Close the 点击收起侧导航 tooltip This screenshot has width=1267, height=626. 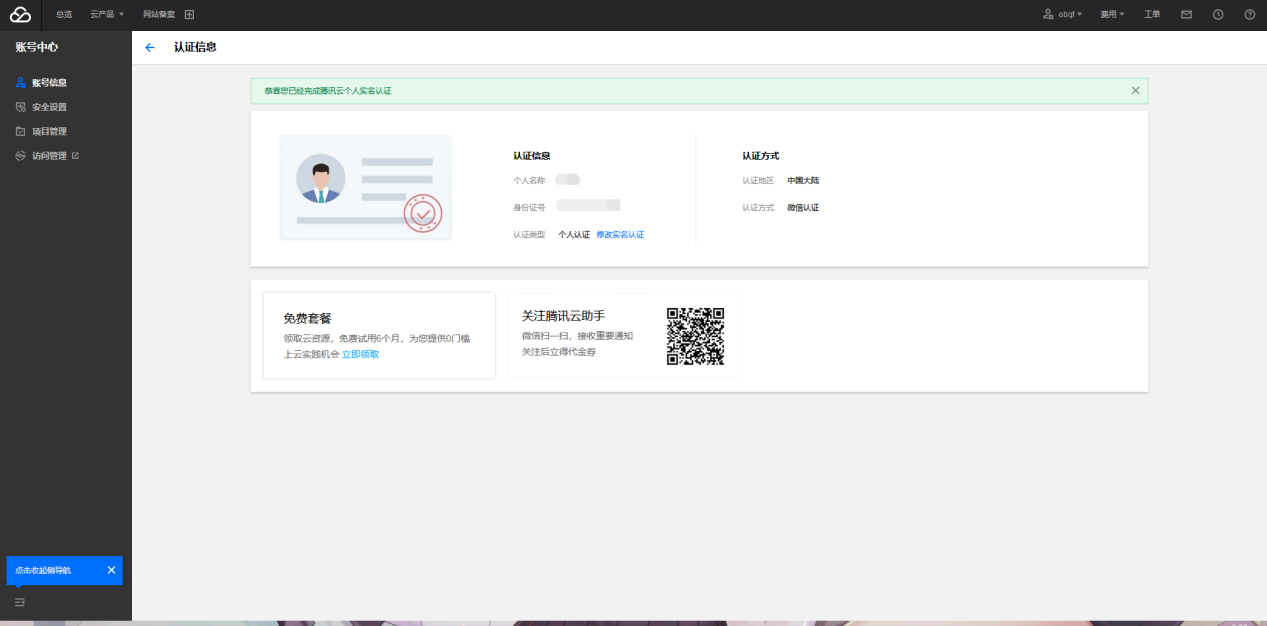coord(111,570)
